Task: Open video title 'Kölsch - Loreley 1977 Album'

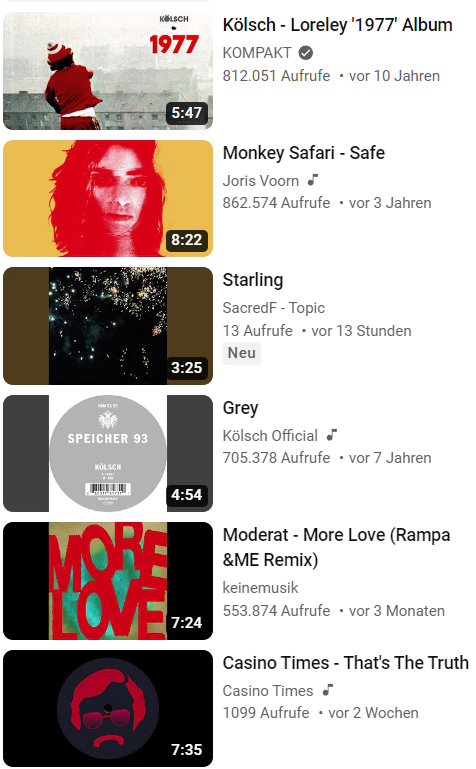Action: [x=338, y=25]
